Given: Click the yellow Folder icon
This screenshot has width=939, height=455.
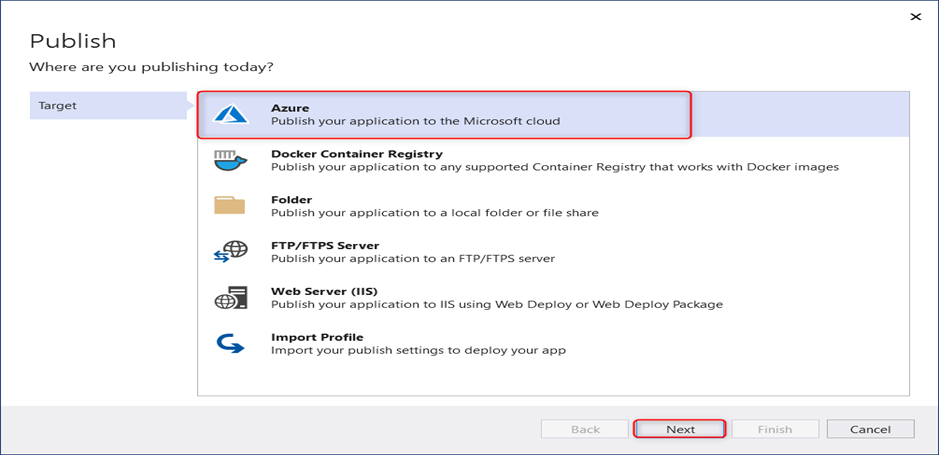Looking at the screenshot, I should (x=229, y=205).
